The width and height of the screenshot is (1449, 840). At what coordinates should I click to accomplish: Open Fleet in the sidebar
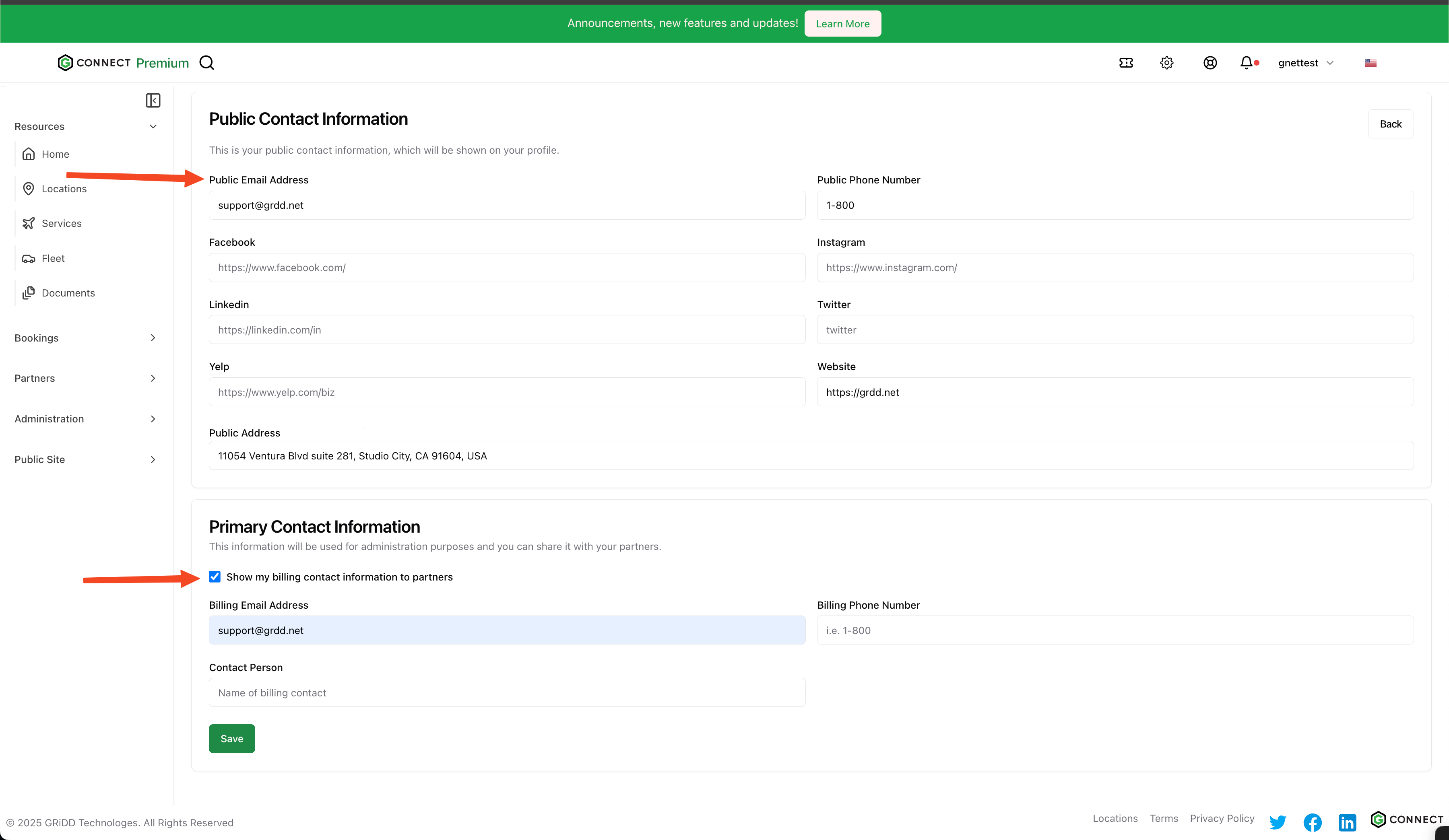53,259
